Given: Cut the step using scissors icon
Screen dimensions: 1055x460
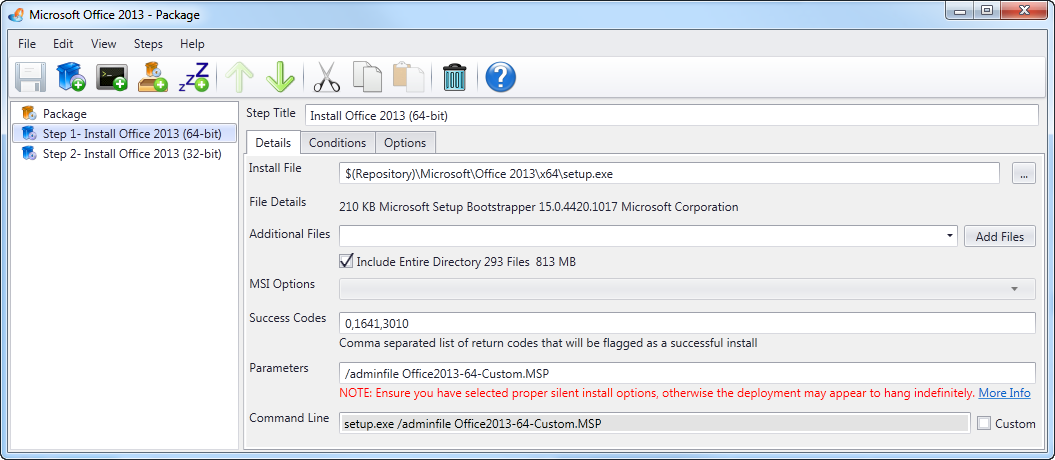Looking at the screenshot, I should (327, 77).
